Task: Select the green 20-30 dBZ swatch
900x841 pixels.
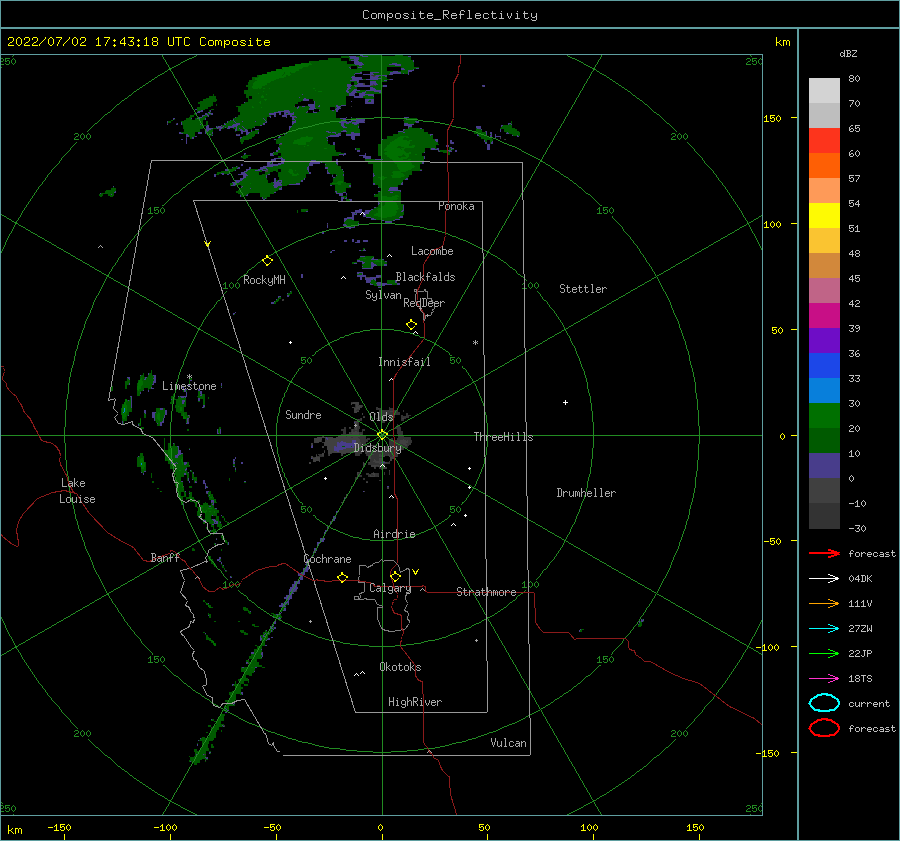Action: pos(824,416)
